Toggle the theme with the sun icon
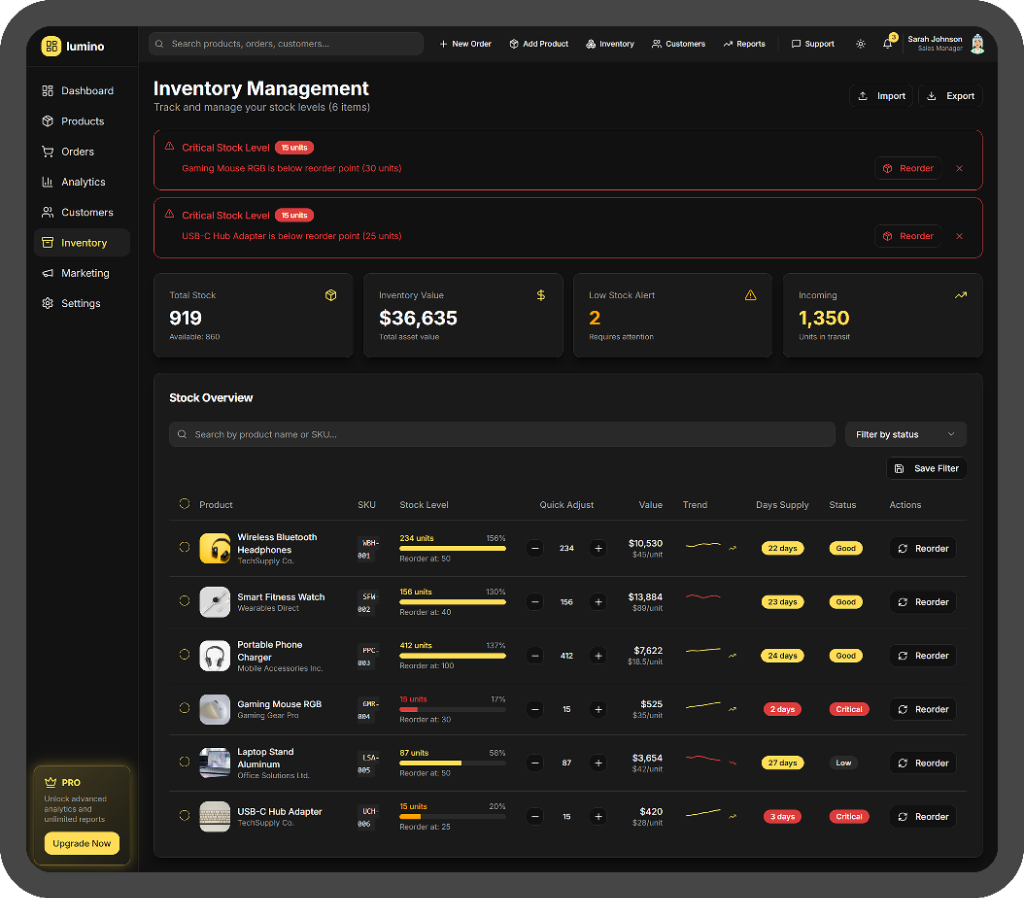 coord(860,44)
